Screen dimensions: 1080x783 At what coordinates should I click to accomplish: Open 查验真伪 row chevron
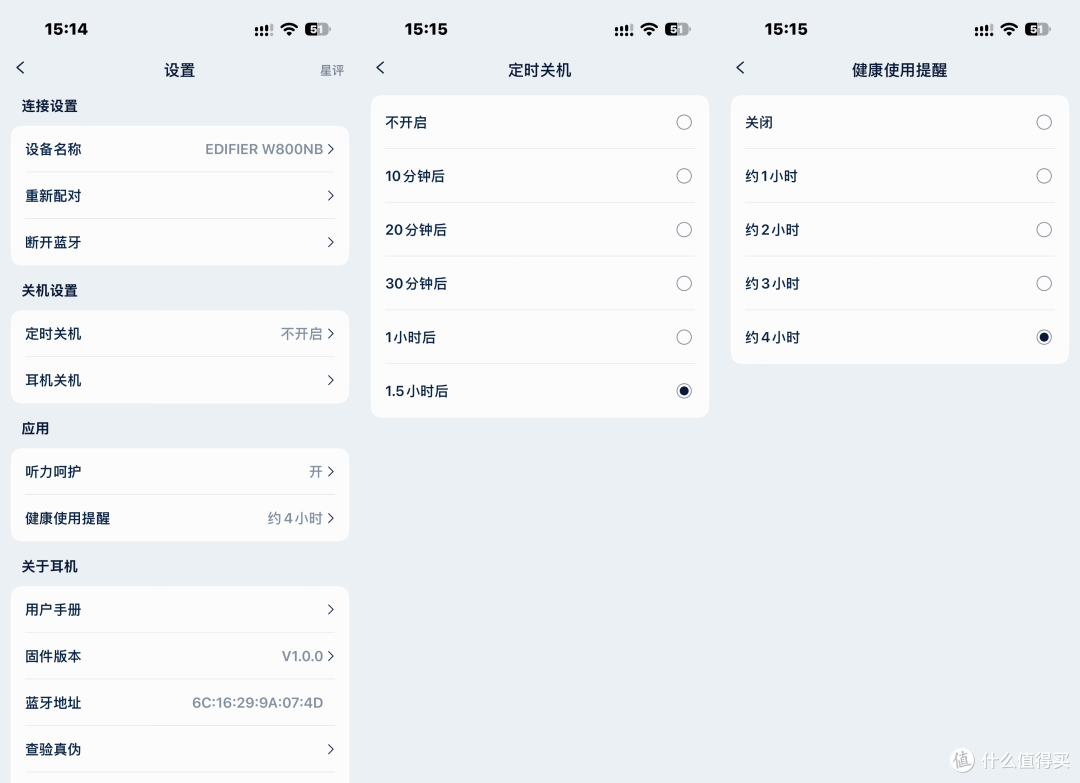(x=331, y=749)
